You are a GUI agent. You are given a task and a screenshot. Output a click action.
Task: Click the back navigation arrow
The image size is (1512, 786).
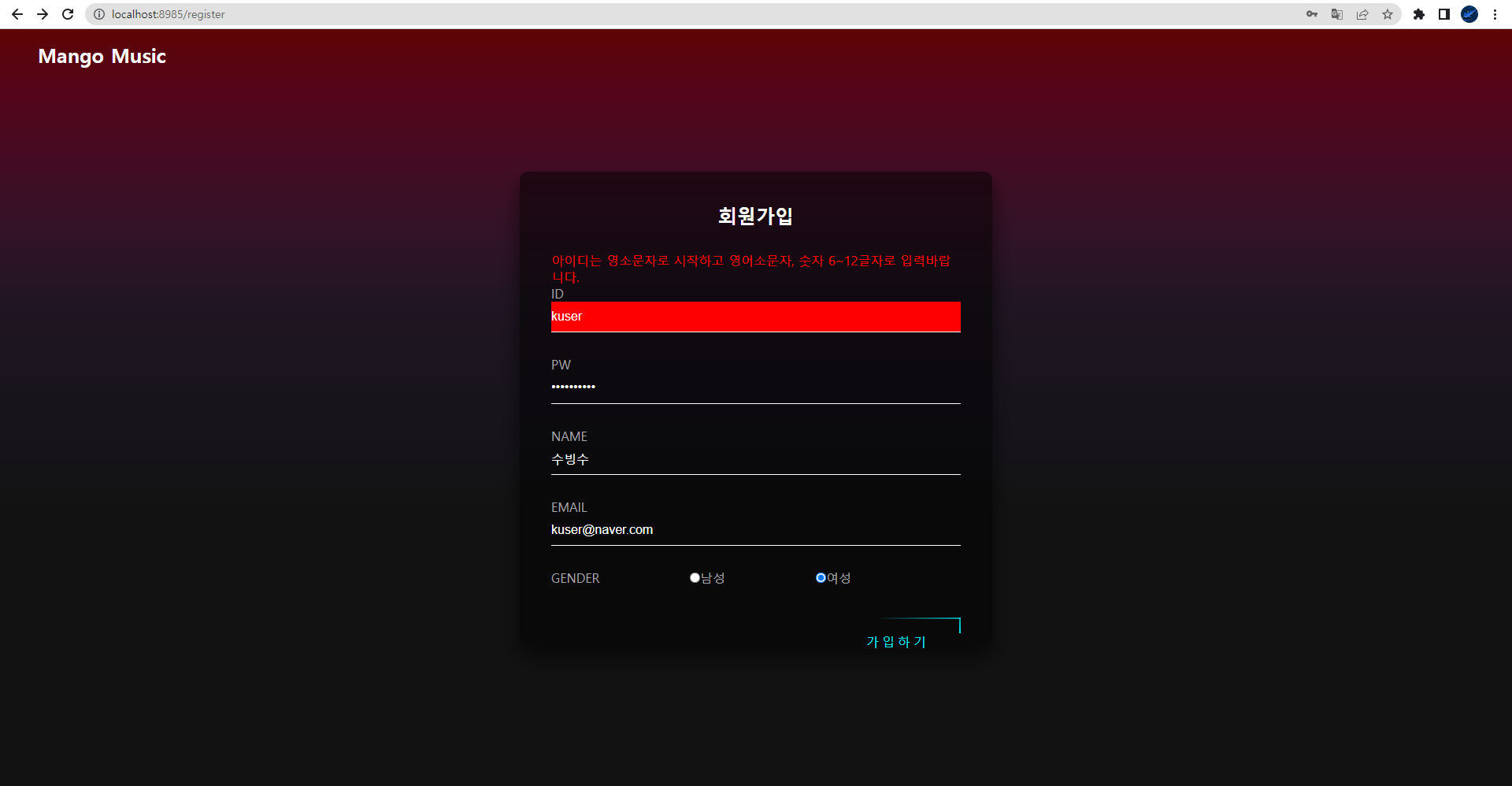(x=17, y=14)
